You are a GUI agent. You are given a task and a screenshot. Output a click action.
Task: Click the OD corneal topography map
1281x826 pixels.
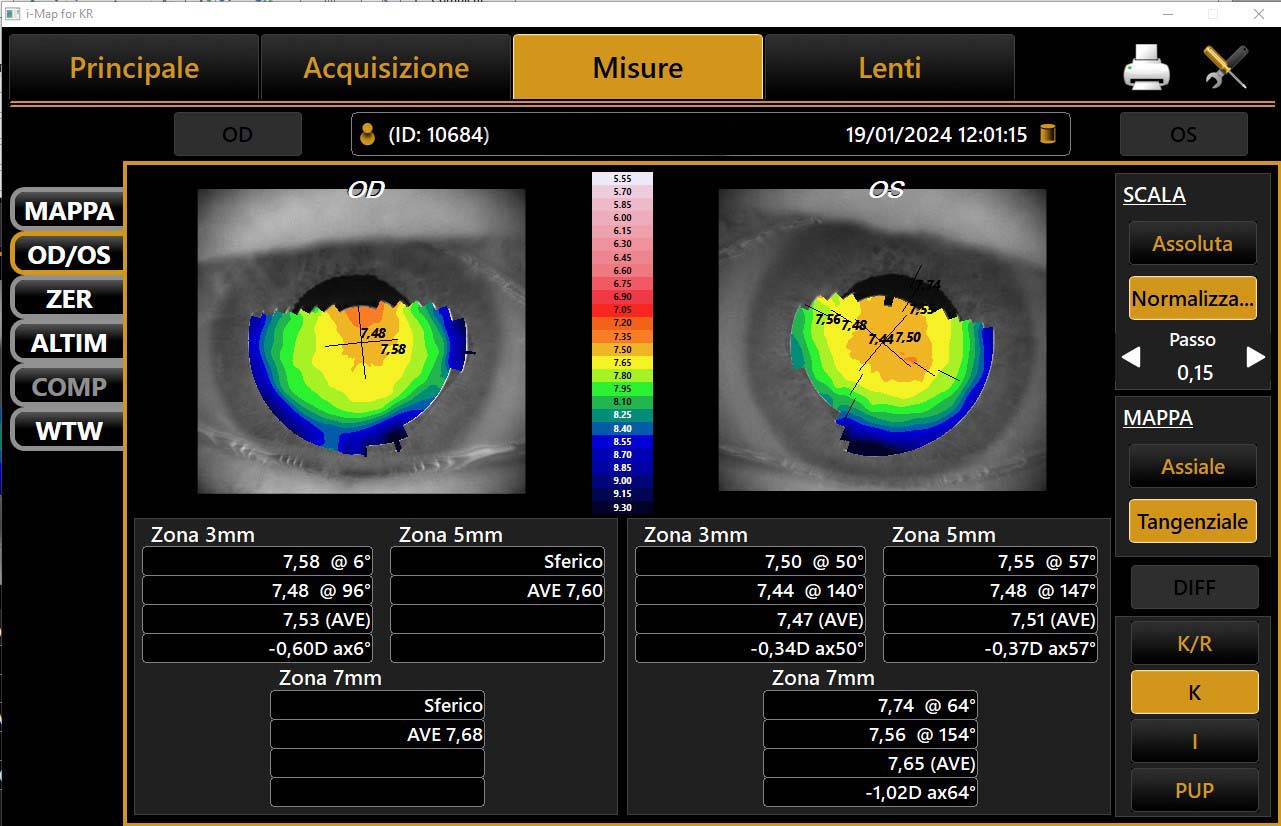(x=361, y=341)
